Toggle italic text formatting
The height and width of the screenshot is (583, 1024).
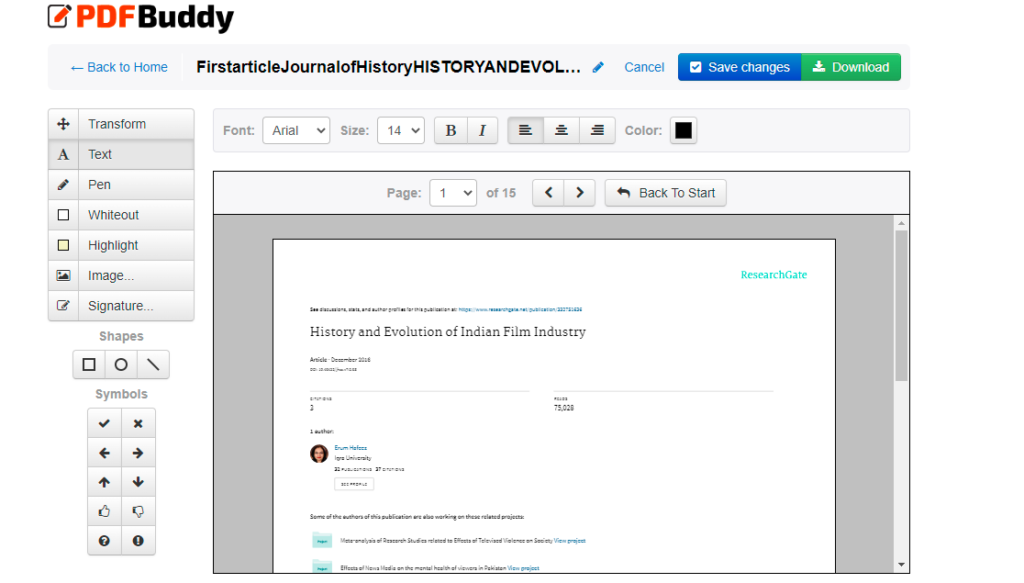[482, 130]
